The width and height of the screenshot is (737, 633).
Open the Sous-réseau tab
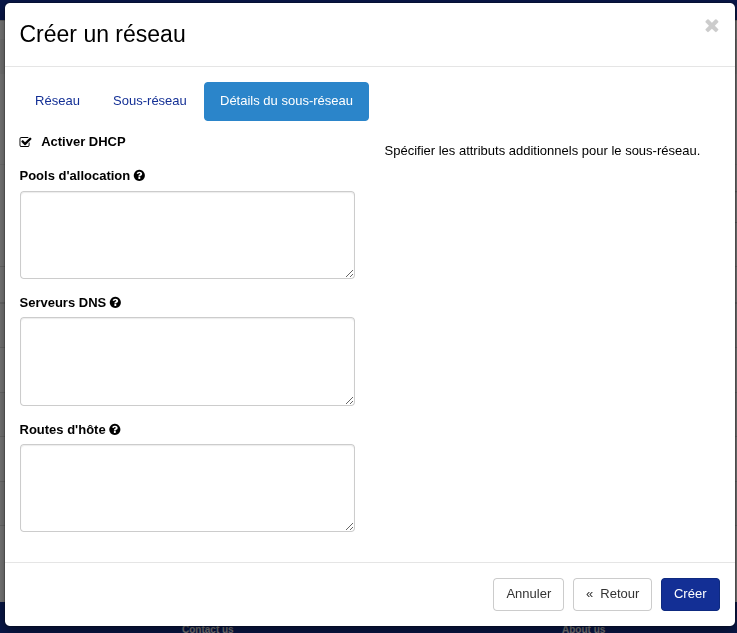tap(150, 101)
